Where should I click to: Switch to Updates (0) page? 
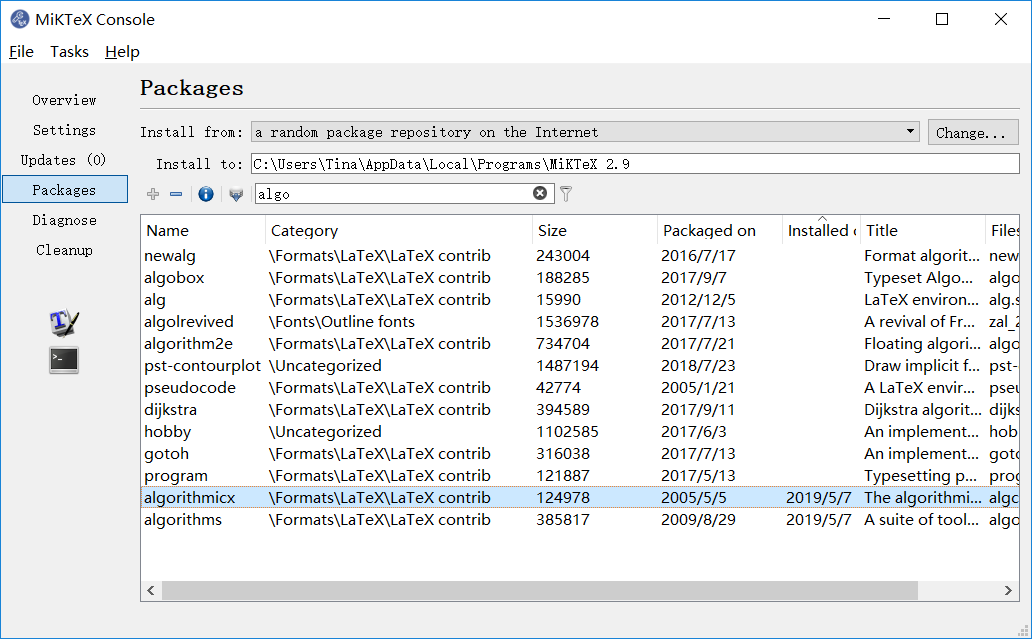point(63,160)
